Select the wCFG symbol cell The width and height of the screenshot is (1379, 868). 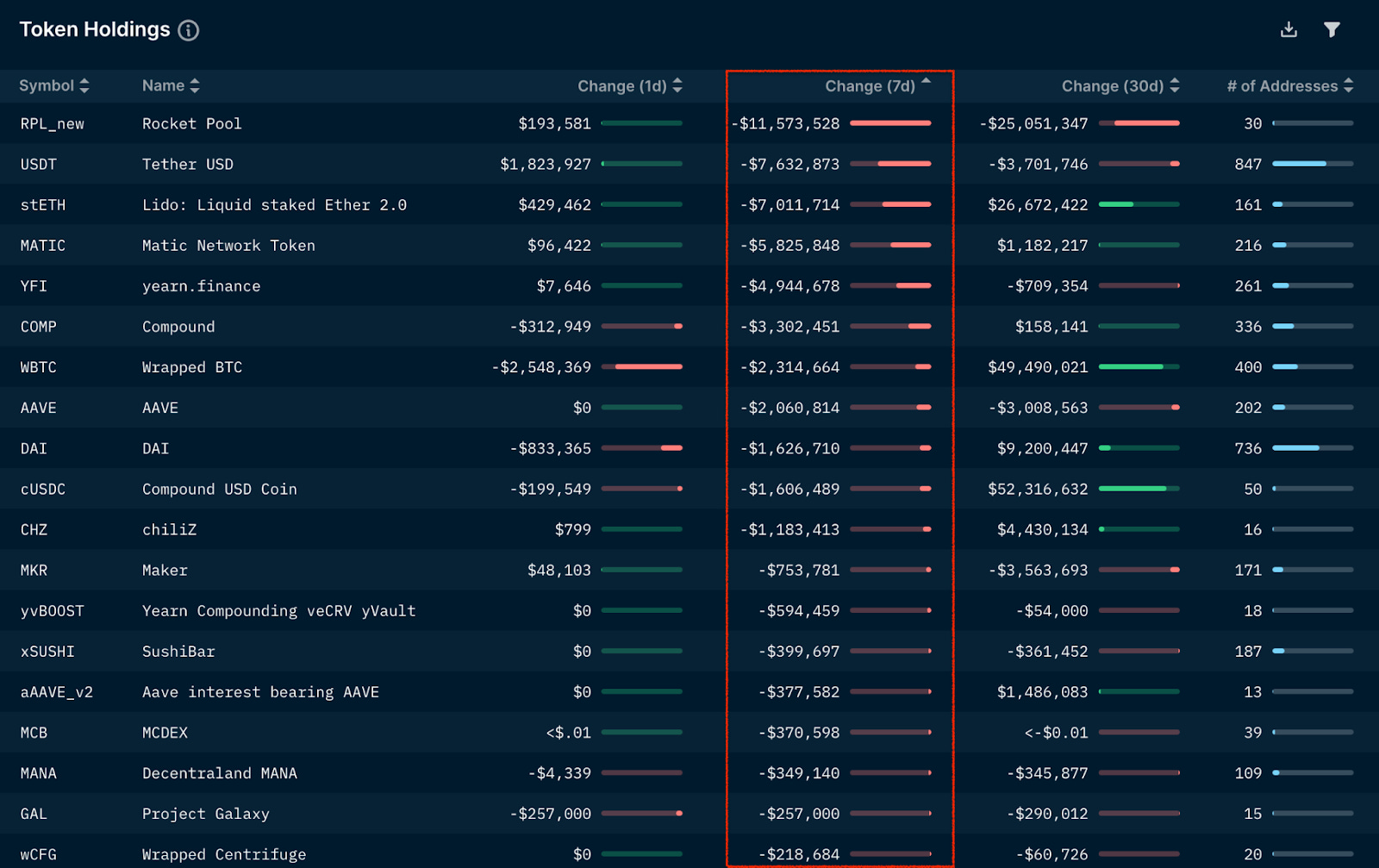click(39, 854)
